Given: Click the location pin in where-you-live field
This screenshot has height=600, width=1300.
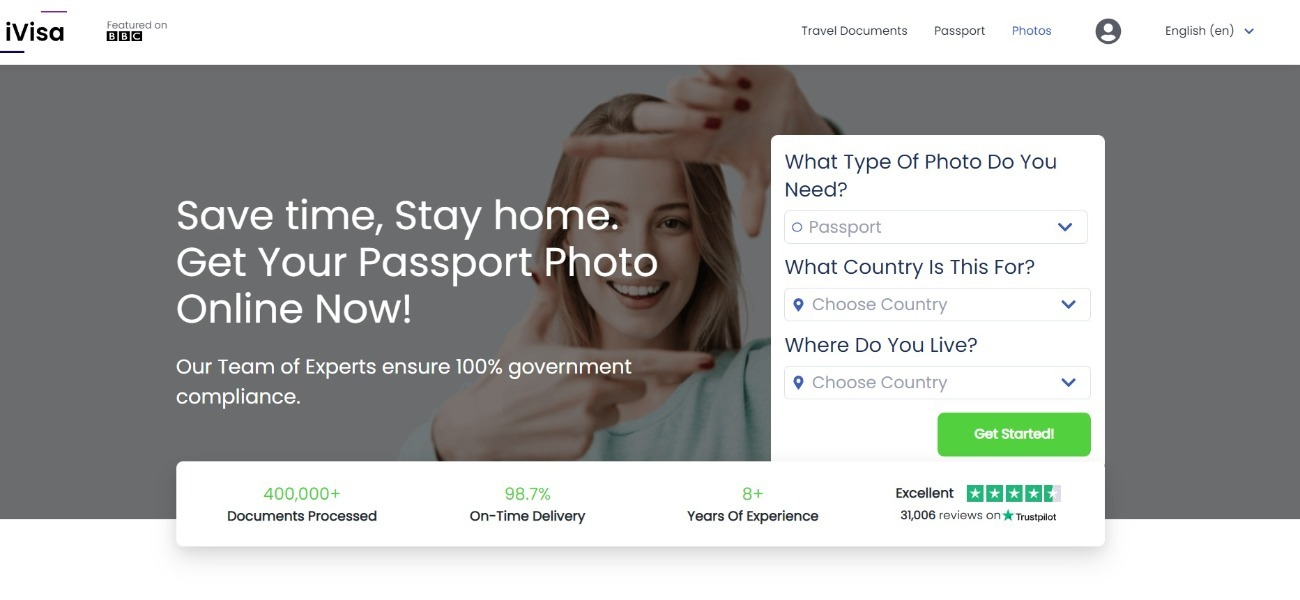Looking at the screenshot, I should tap(798, 383).
